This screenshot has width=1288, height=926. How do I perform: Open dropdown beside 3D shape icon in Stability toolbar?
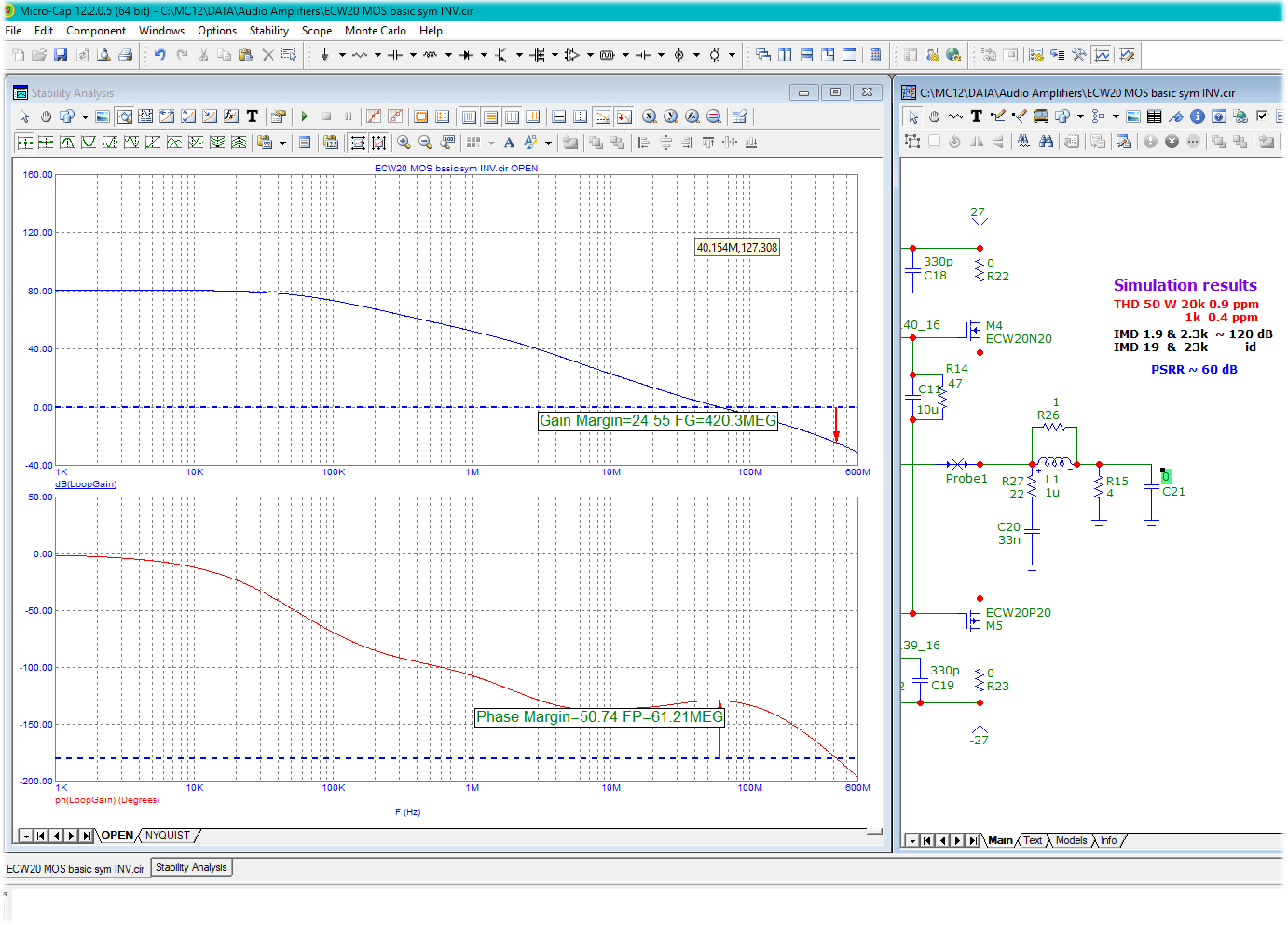85,116
